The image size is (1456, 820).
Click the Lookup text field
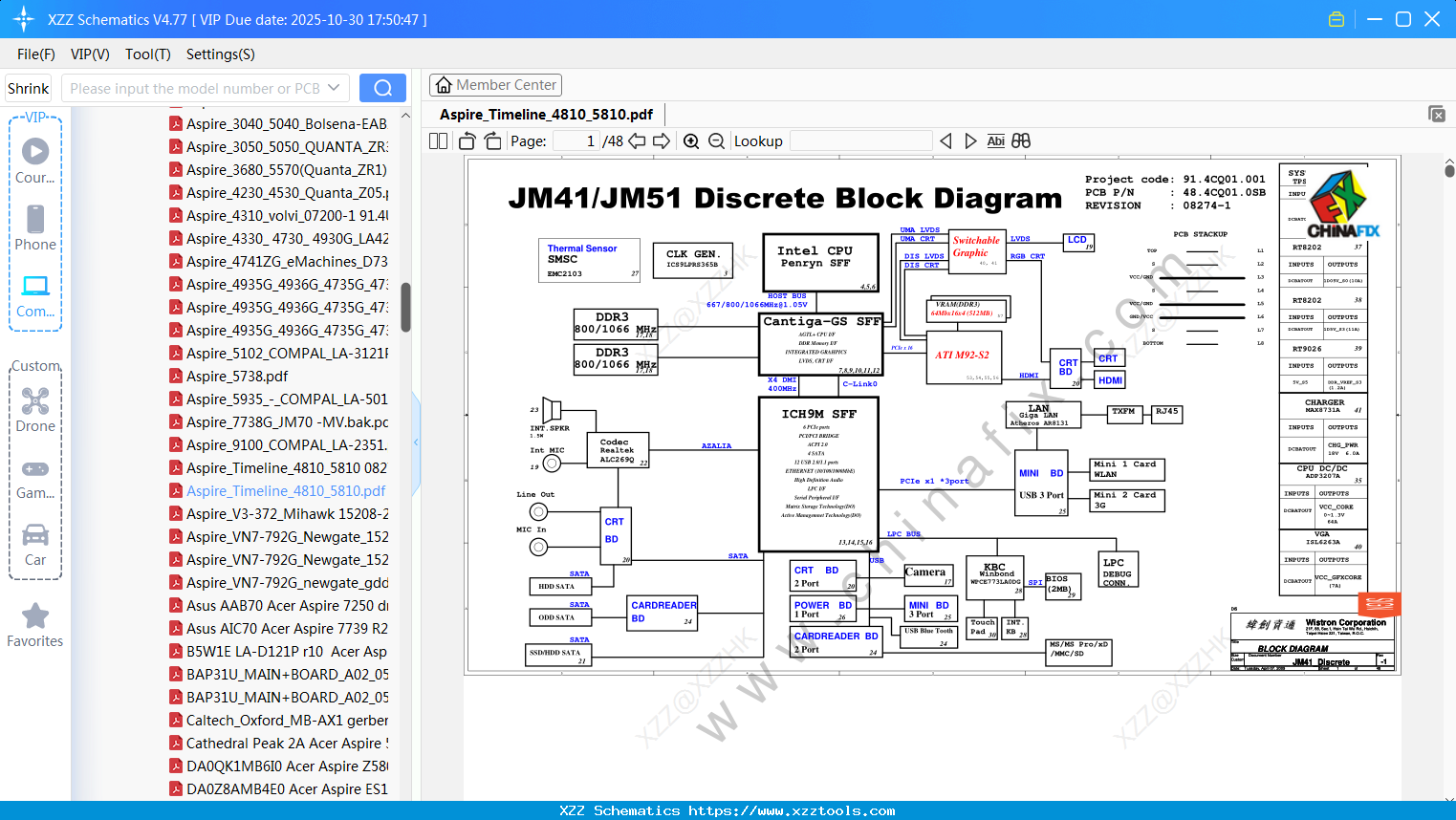click(861, 140)
